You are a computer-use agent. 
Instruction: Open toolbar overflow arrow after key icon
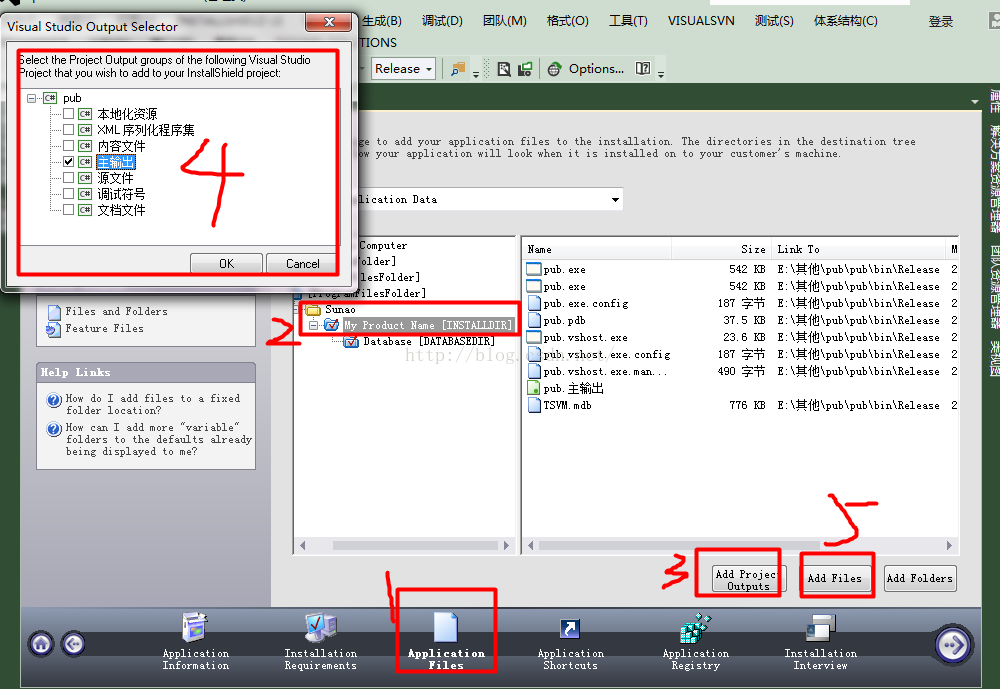(476, 74)
